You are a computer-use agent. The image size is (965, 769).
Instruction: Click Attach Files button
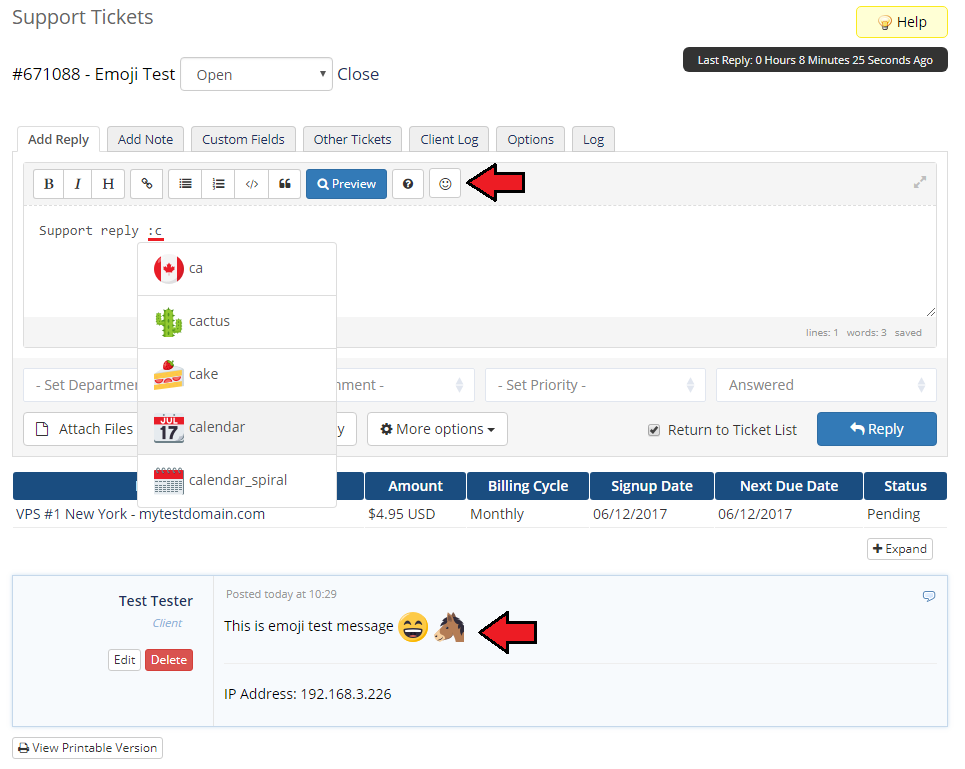point(81,429)
